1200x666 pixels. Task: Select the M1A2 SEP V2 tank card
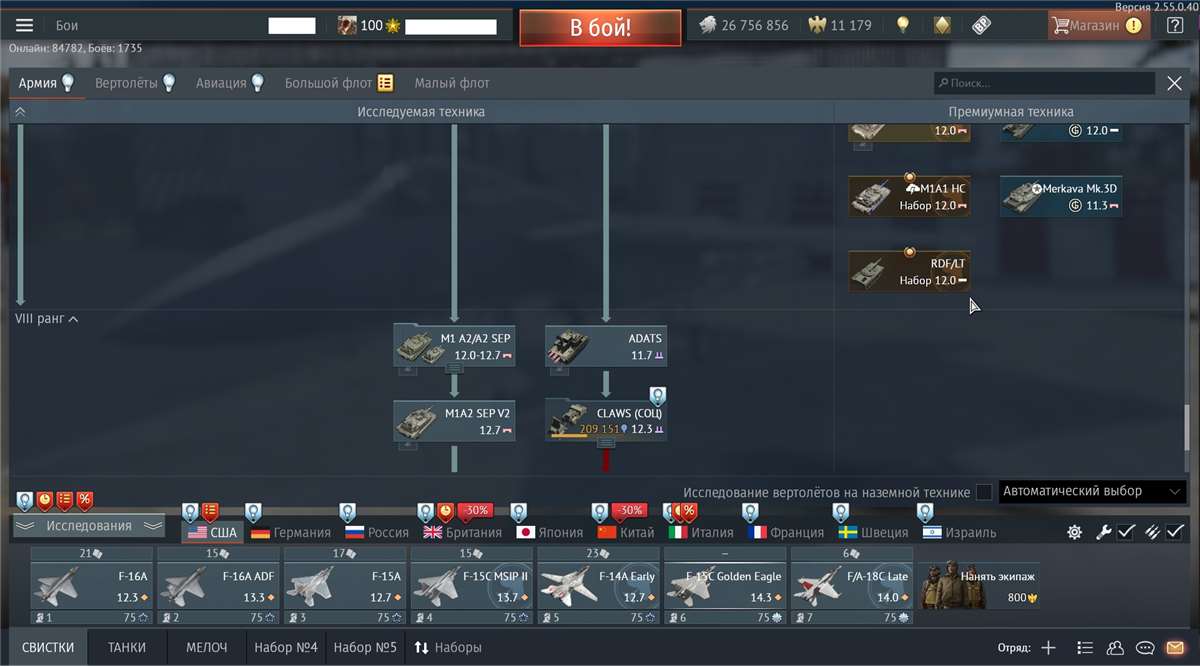click(x=454, y=421)
